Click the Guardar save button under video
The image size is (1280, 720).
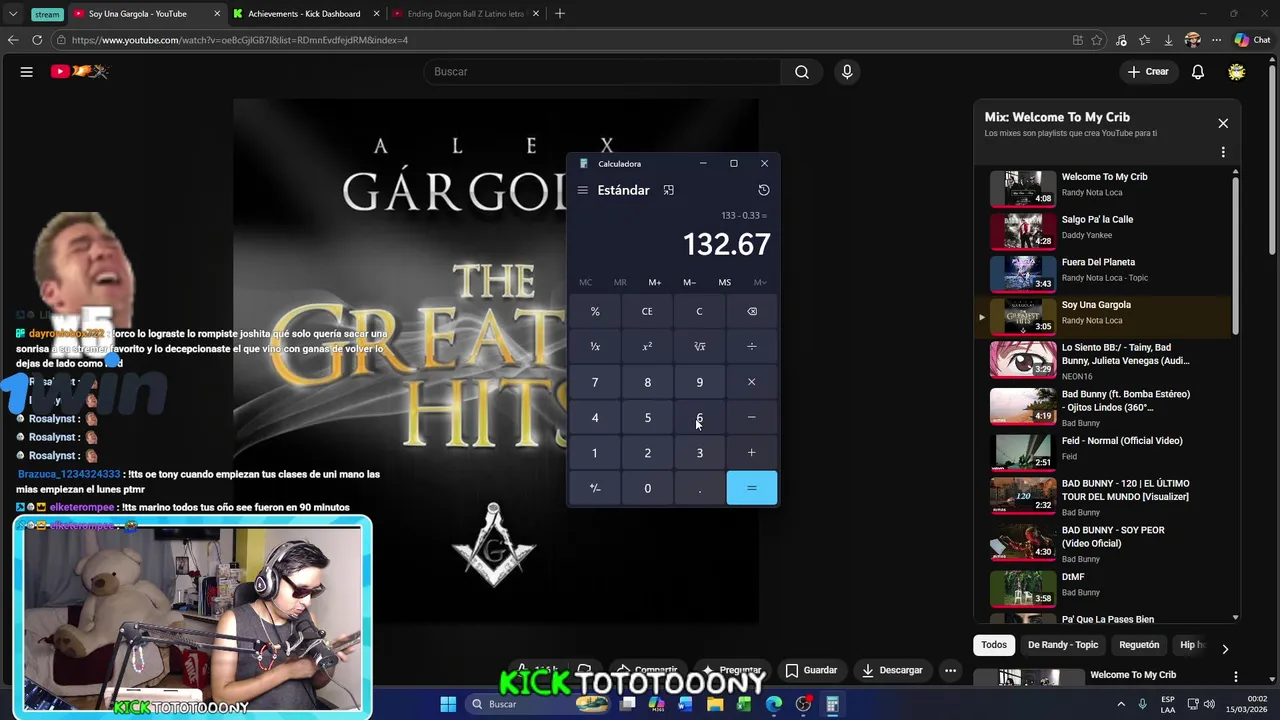(x=811, y=670)
